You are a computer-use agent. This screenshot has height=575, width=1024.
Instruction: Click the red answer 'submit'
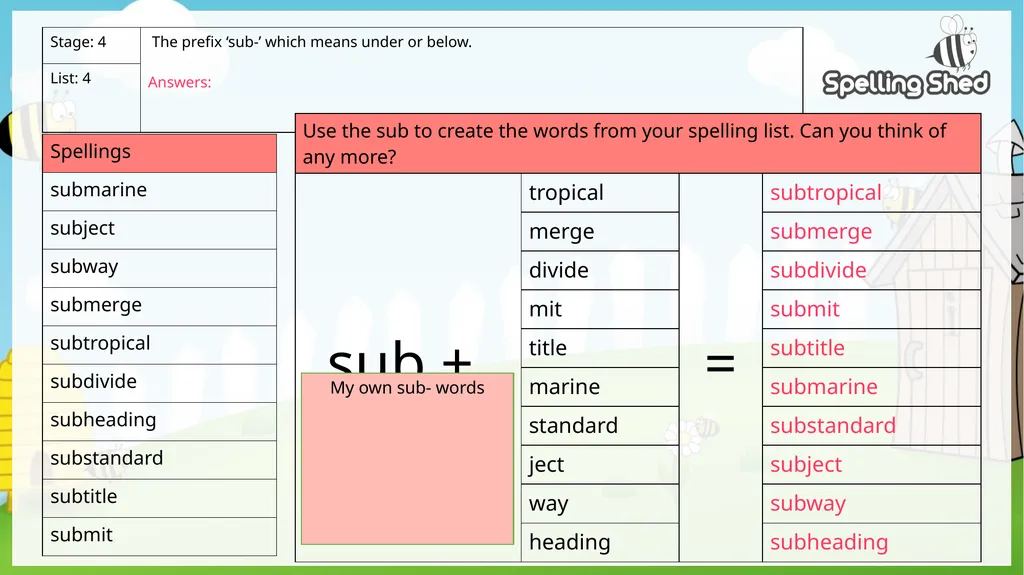[x=805, y=309]
